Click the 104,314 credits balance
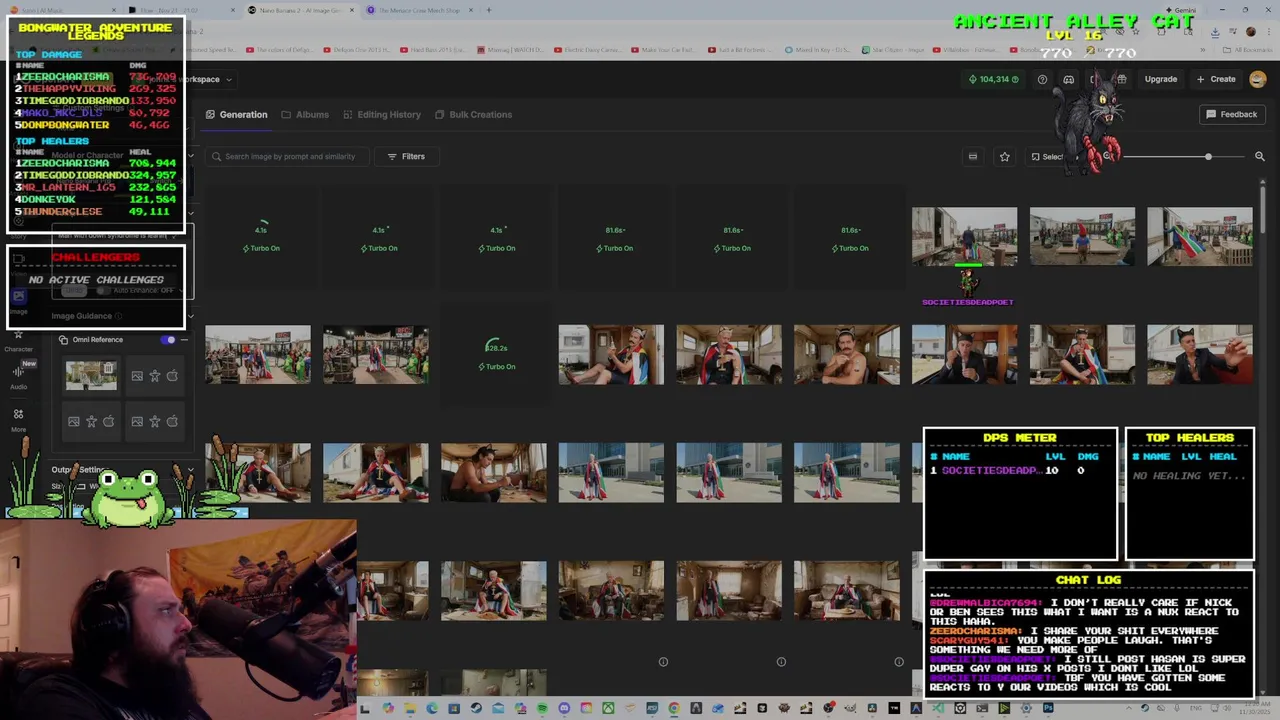 click(993, 79)
